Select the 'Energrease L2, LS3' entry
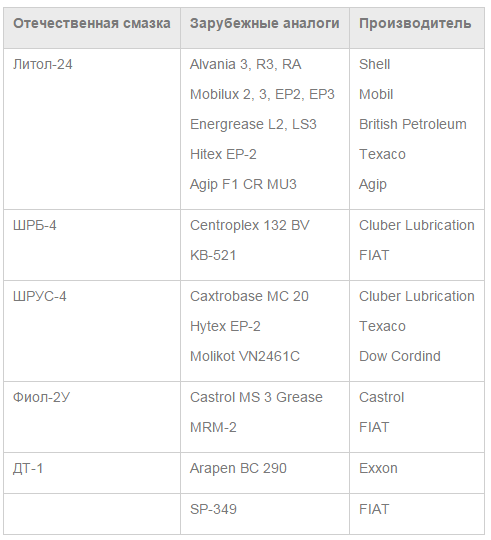This screenshot has width=491, height=540. (x=253, y=124)
